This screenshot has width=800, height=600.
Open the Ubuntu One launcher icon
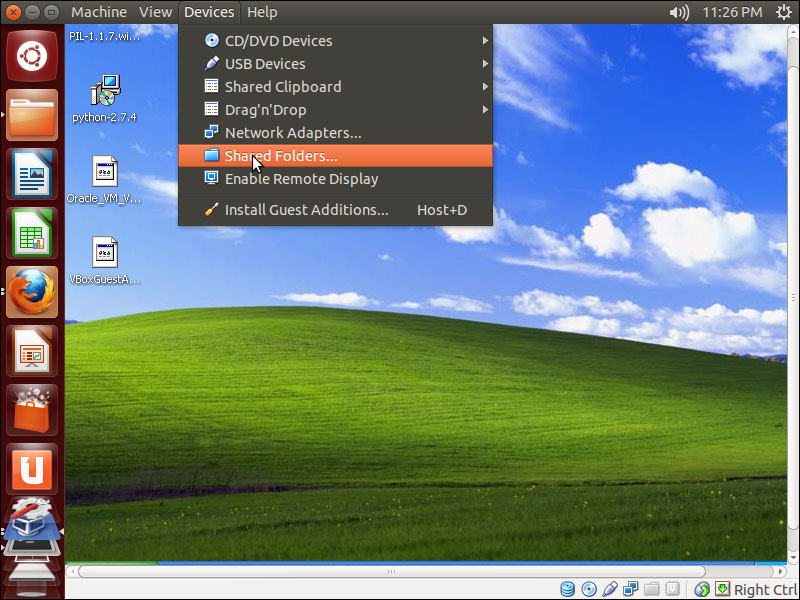tap(32, 469)
